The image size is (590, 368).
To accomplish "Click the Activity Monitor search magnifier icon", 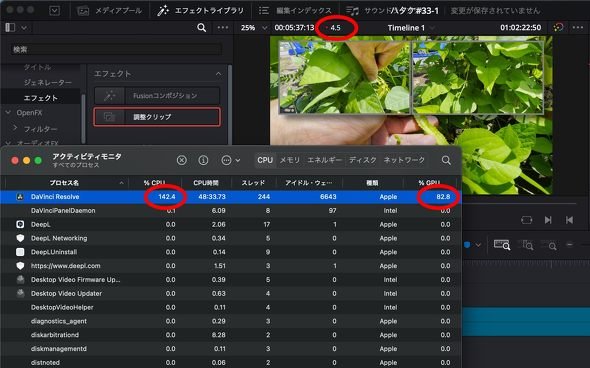I will tap(446, 160).
